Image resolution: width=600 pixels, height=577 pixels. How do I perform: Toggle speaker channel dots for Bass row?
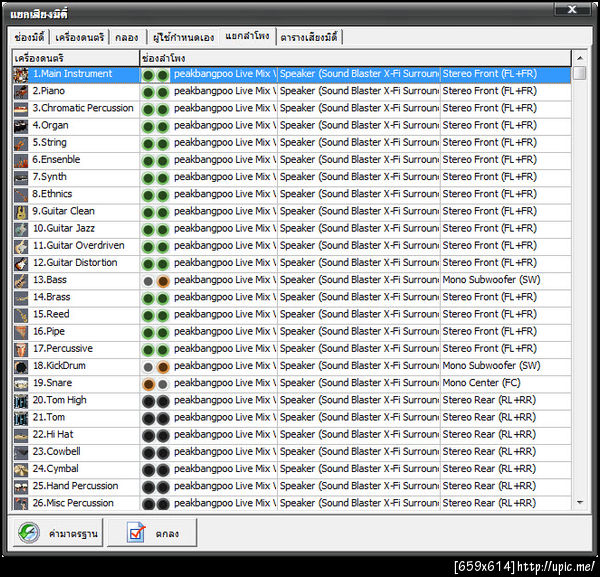[155, 281]
